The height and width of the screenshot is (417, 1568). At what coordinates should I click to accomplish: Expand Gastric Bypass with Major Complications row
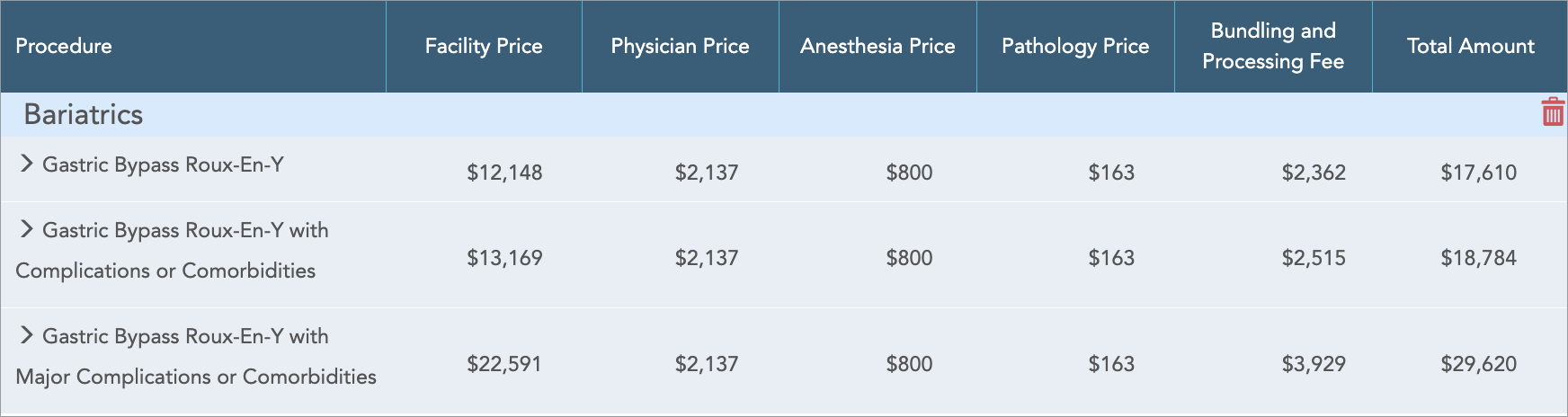(x=27, y=335)
